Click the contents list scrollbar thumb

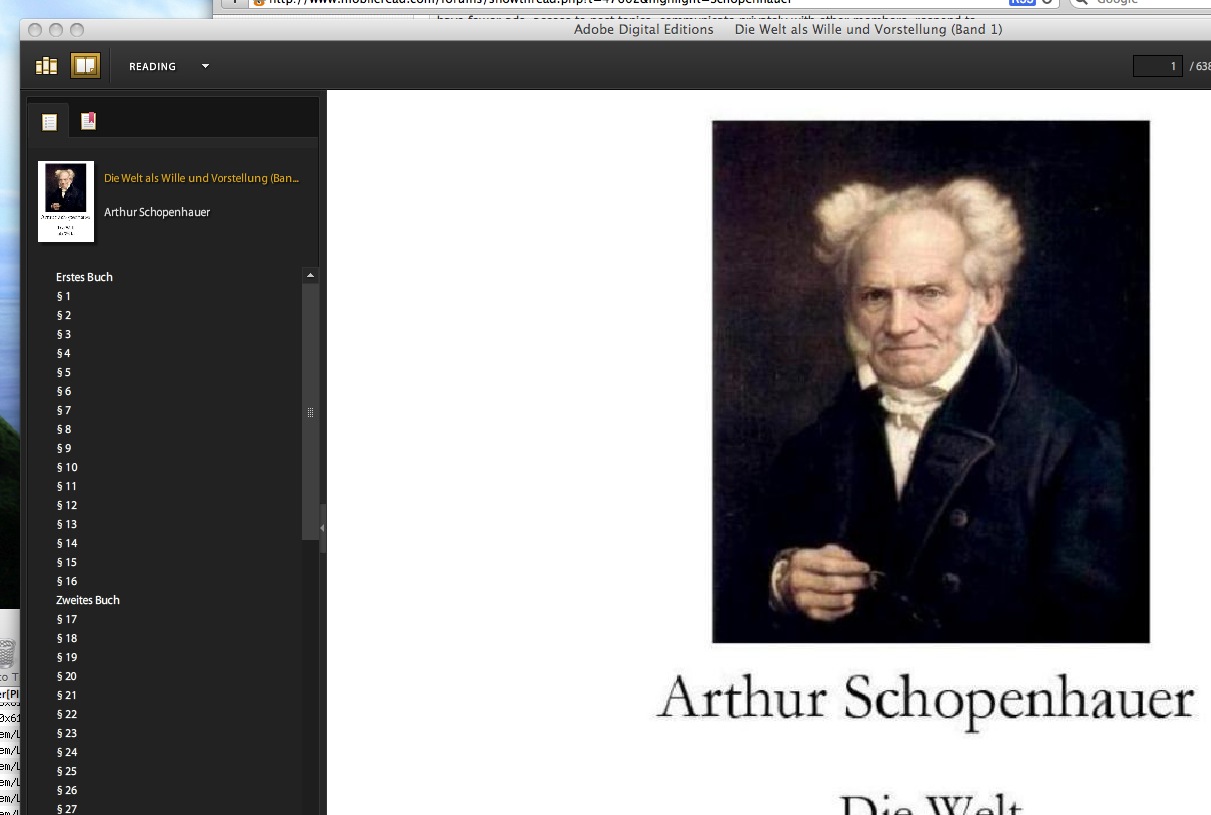[x=310, y=412]
